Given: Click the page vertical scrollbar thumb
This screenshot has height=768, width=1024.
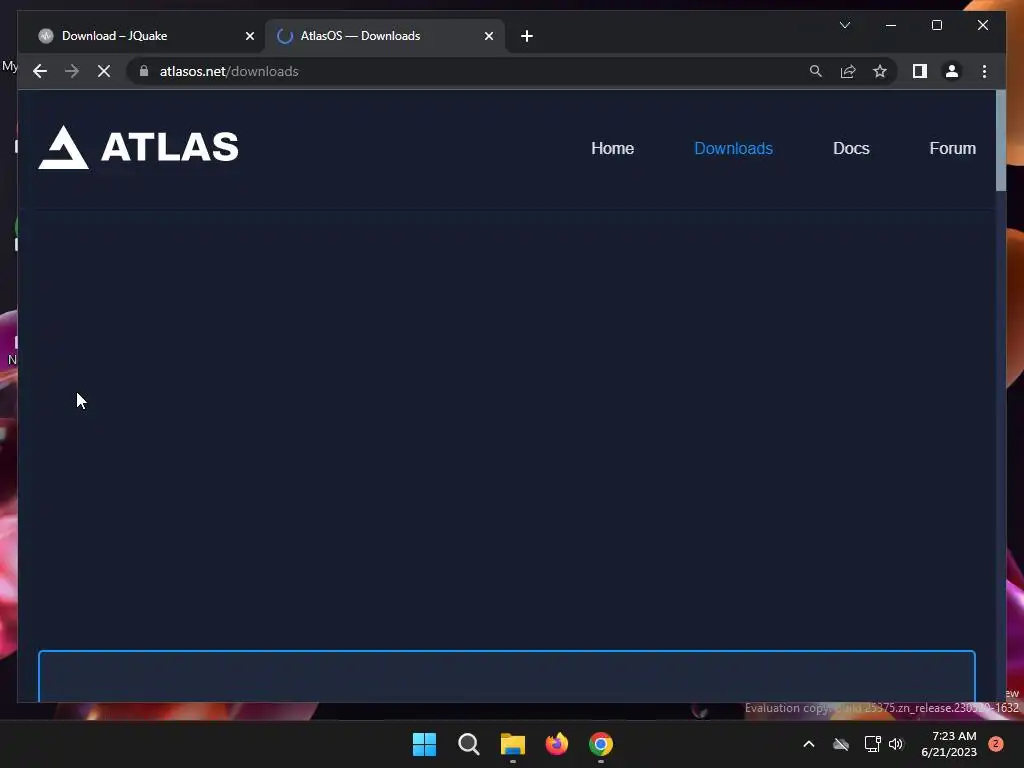Looking at the screenshot, I should coord(1000,140).
